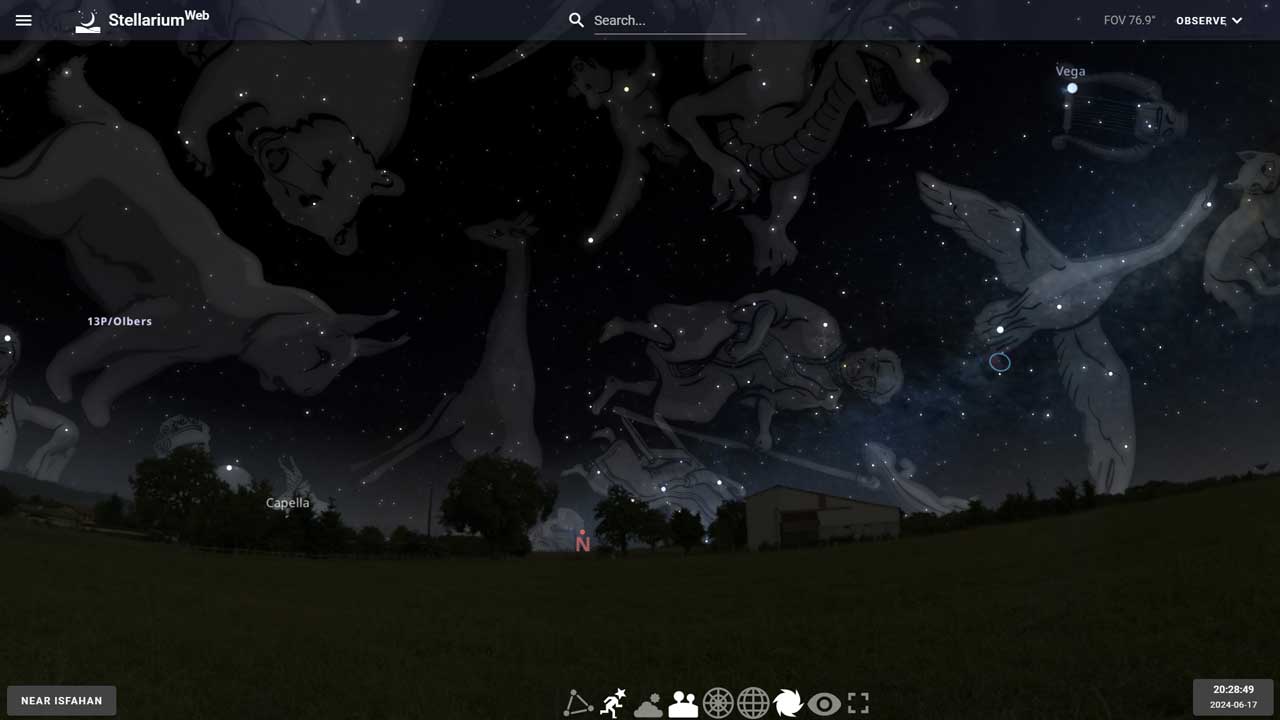
Task: Enable the azimuthal grid
Action: point(718,703)
